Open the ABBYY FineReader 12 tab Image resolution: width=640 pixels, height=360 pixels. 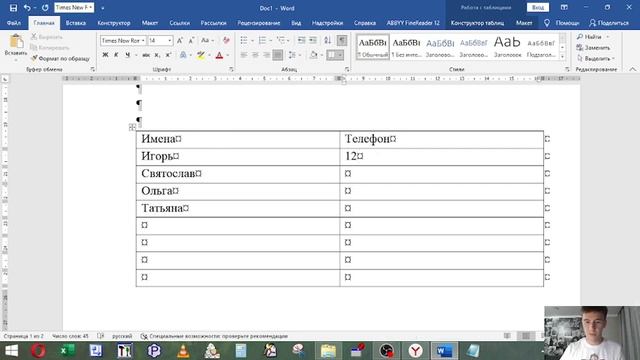(x=413, y=23)
